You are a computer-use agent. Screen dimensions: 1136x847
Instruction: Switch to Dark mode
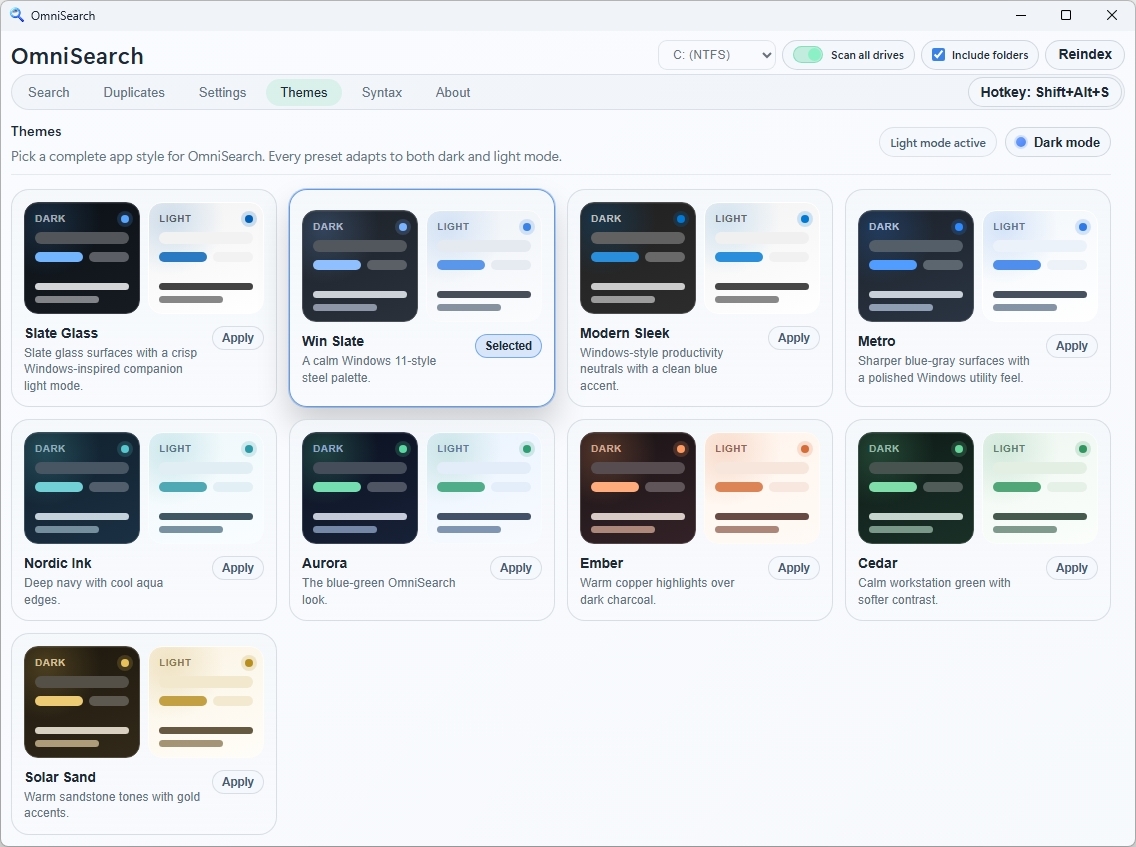[1057, 142]
